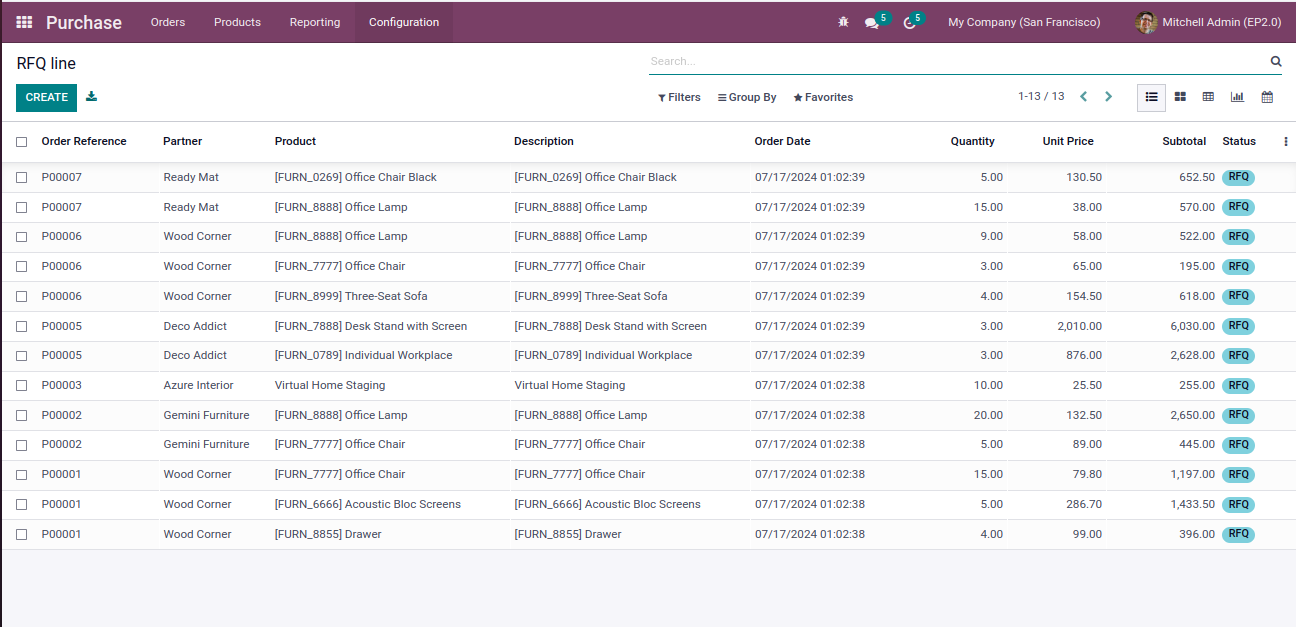This screenshot has width=1296, height=627.
Task: Switch to calendar view
Action: click(1267, 97)
